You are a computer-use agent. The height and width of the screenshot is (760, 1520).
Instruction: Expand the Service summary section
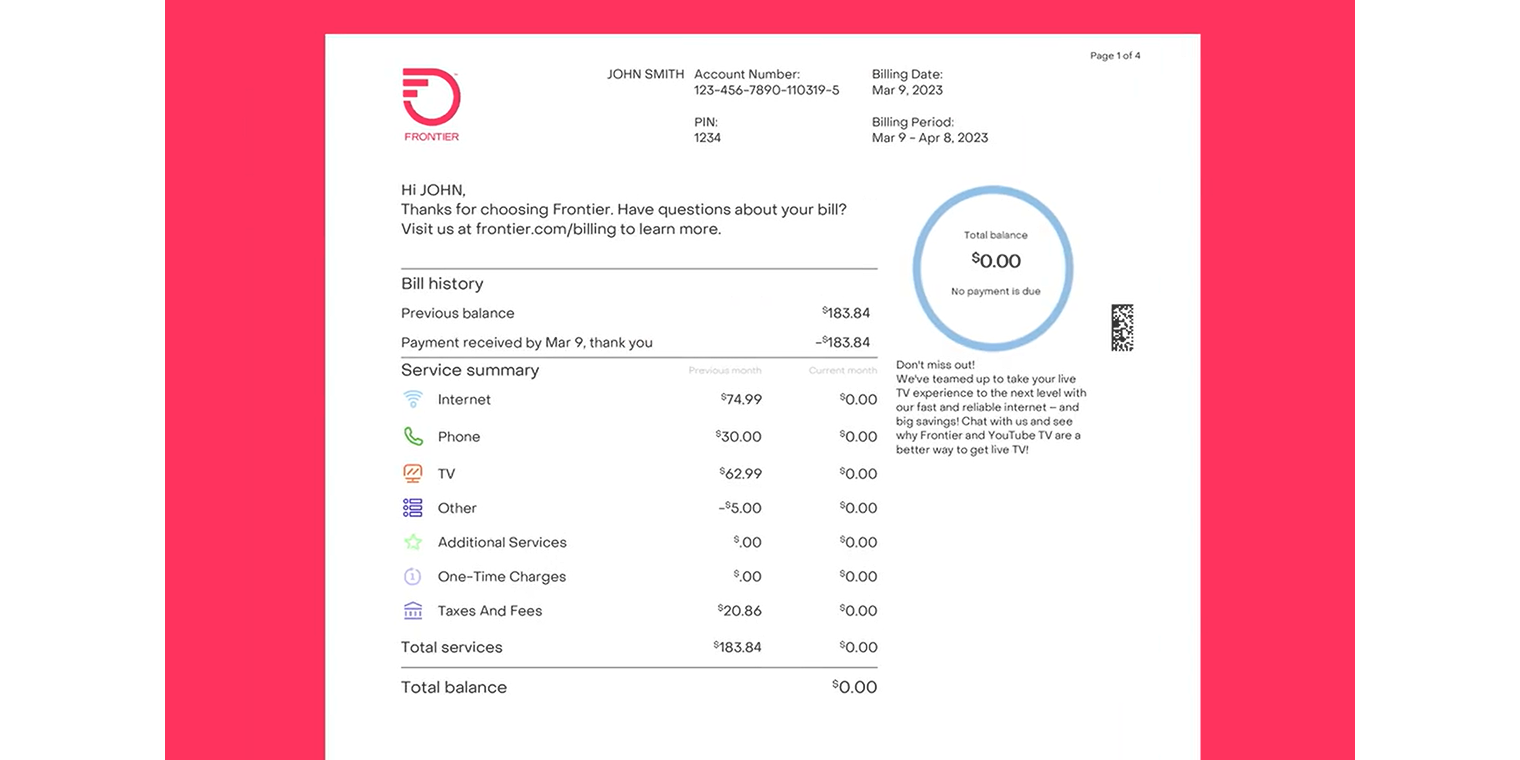[x=470, y=369]
